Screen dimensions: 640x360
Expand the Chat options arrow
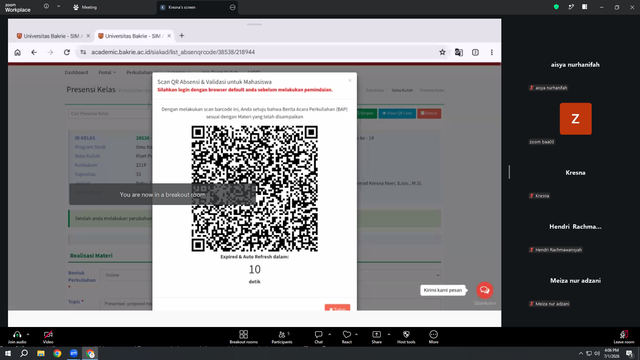(329, 334)
